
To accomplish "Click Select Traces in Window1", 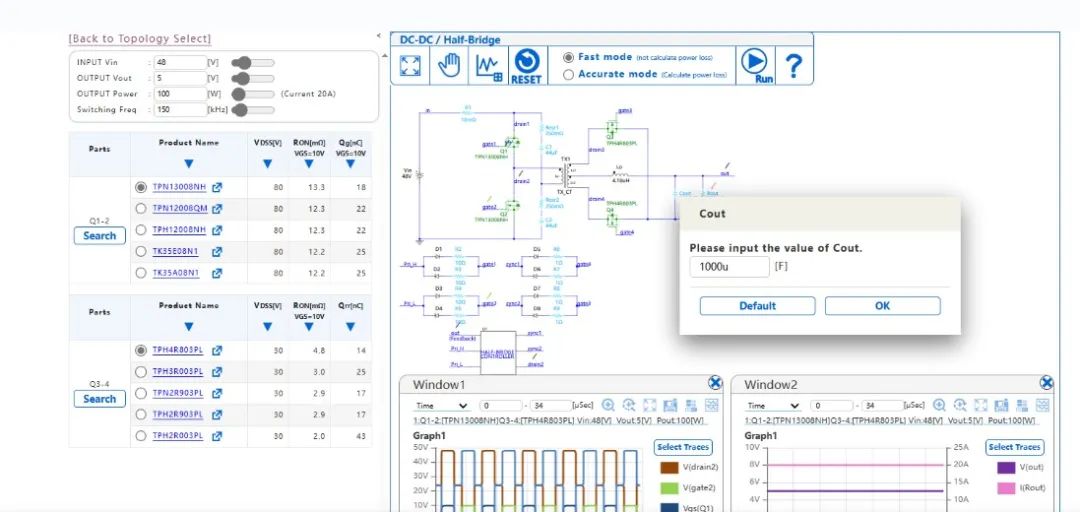I will [x=683, y=447].
